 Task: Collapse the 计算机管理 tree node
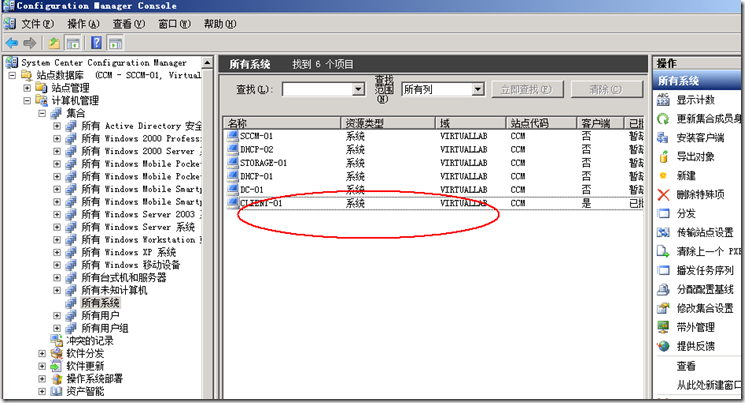[x=27, y=100]
